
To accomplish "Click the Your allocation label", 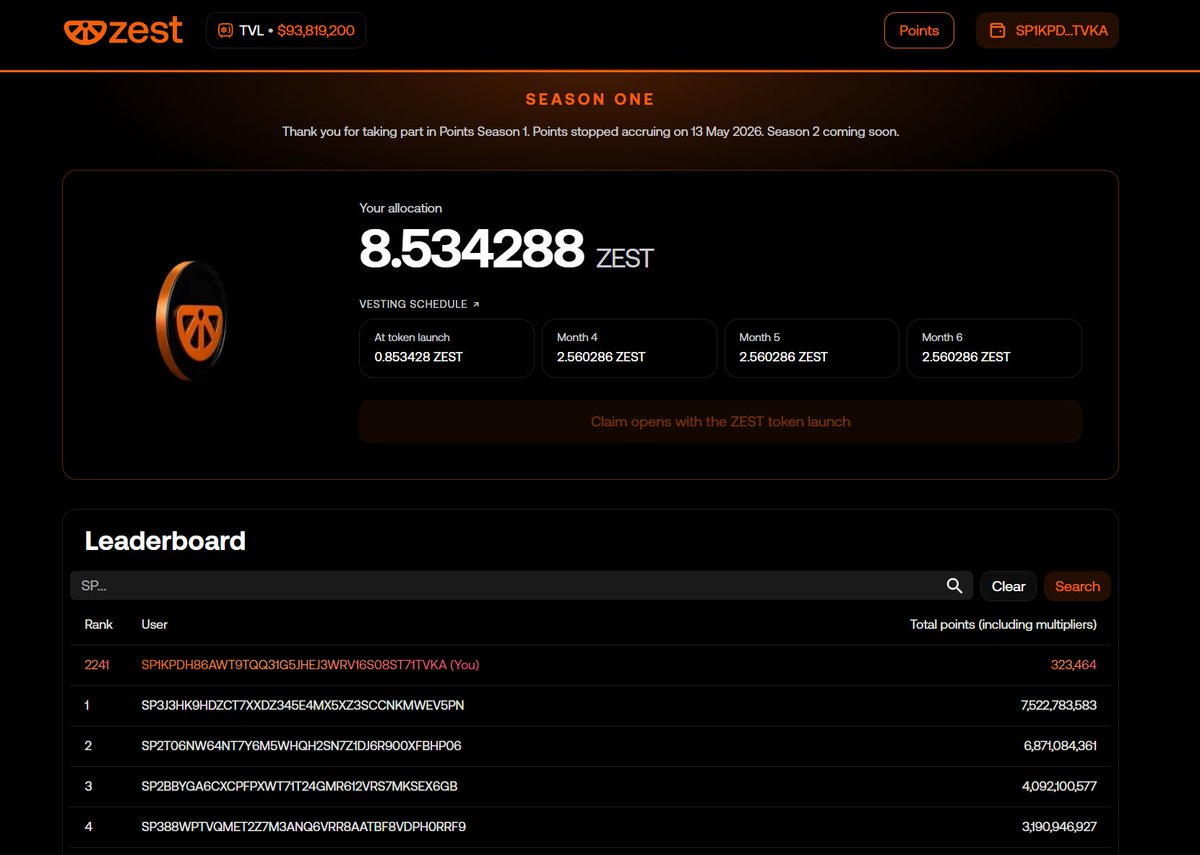I will [x=400, y=208].
